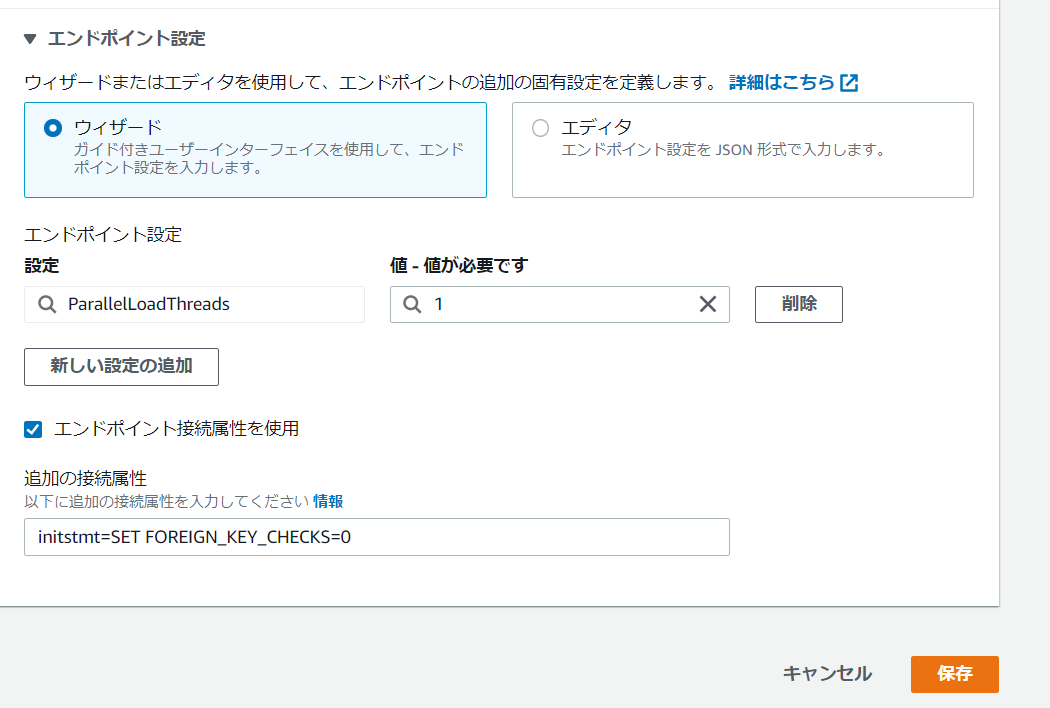
Task: Click the ParallelLoadThreads setting search field
Action: pyautogui.click(x=194, y=304)
